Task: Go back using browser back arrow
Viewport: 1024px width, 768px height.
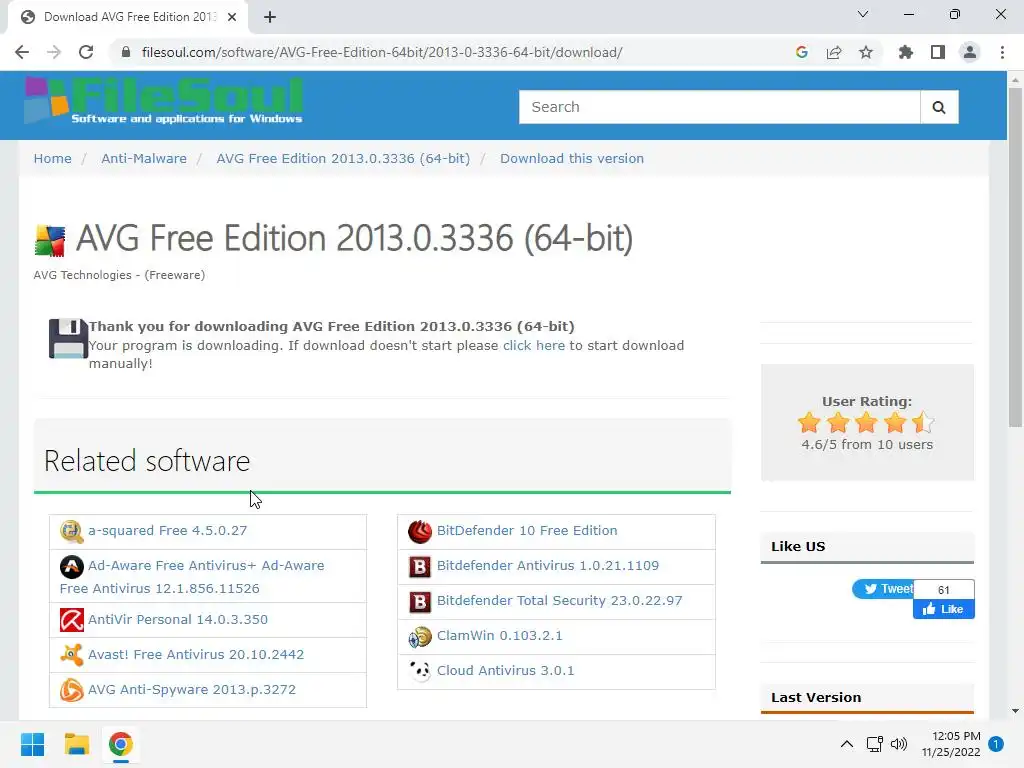Action: (x=22, y=52)
